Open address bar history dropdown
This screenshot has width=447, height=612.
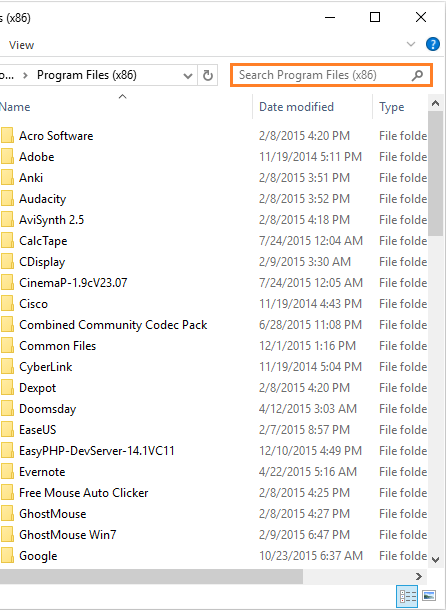tap(188, 75)
